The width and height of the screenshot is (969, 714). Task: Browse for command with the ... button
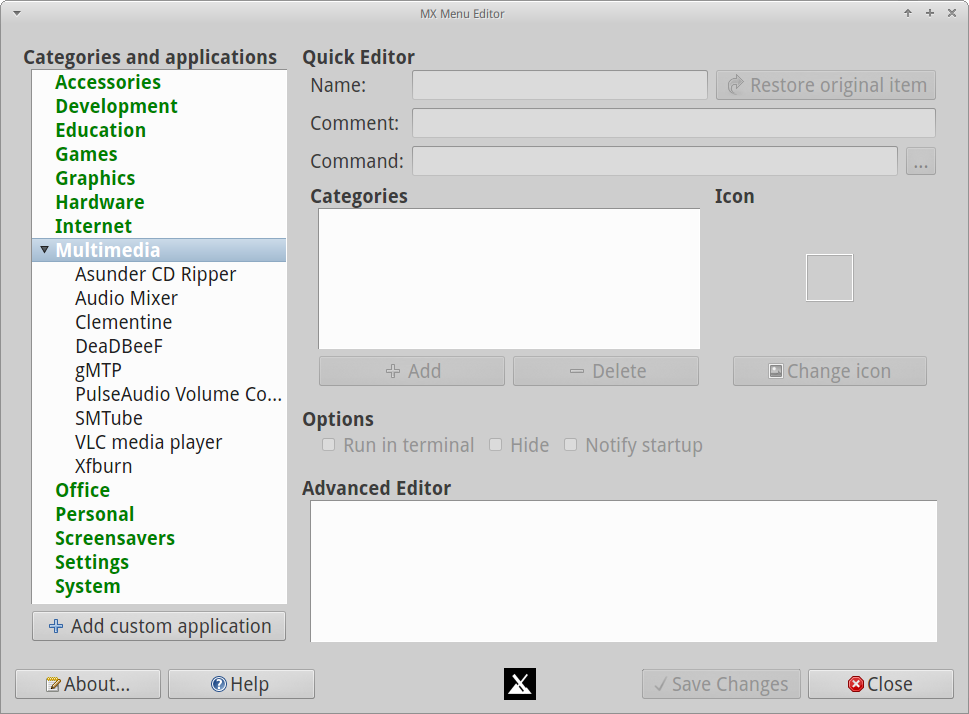click(921, 161)
